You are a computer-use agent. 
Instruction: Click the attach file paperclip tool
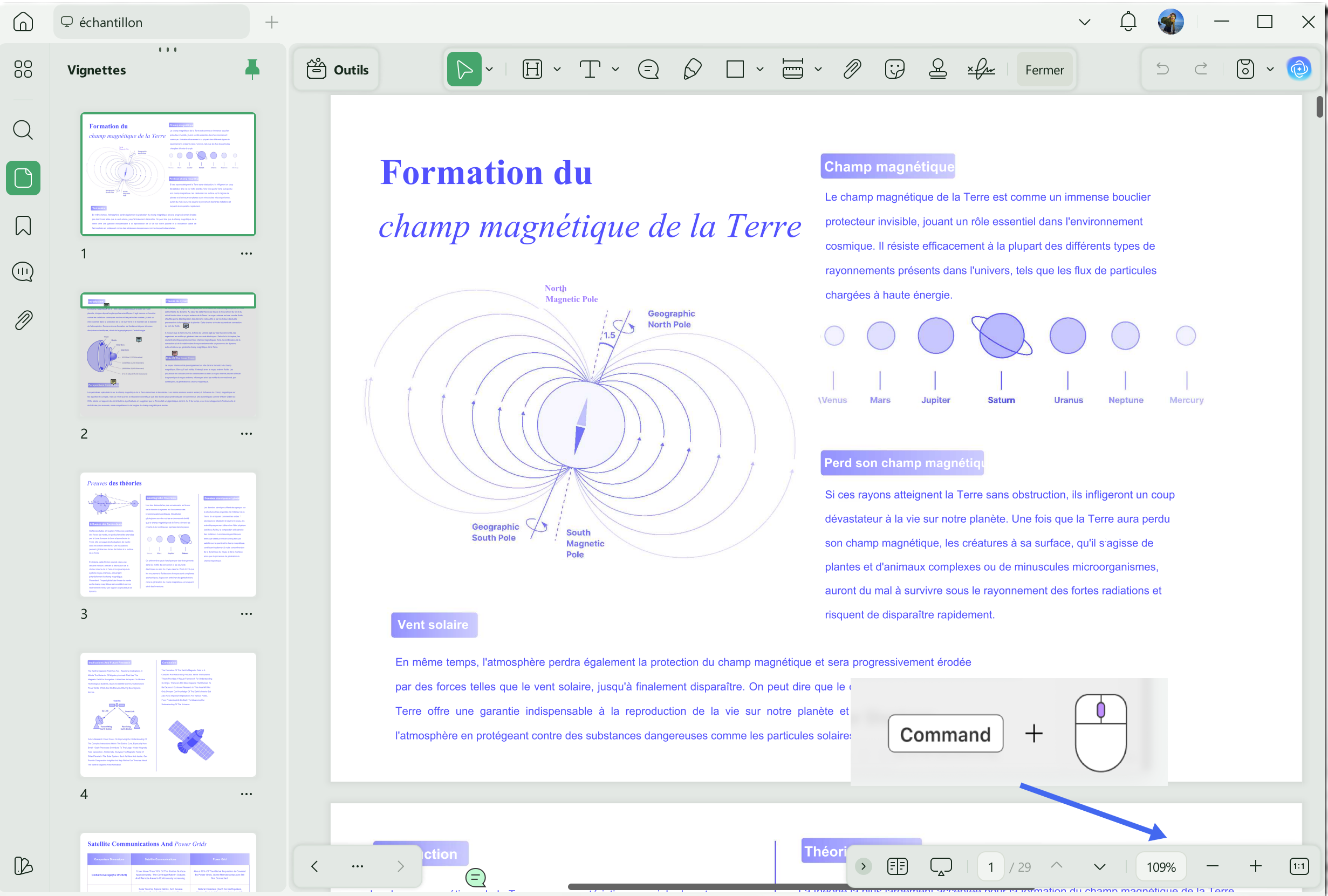click(x=852, y=70)
